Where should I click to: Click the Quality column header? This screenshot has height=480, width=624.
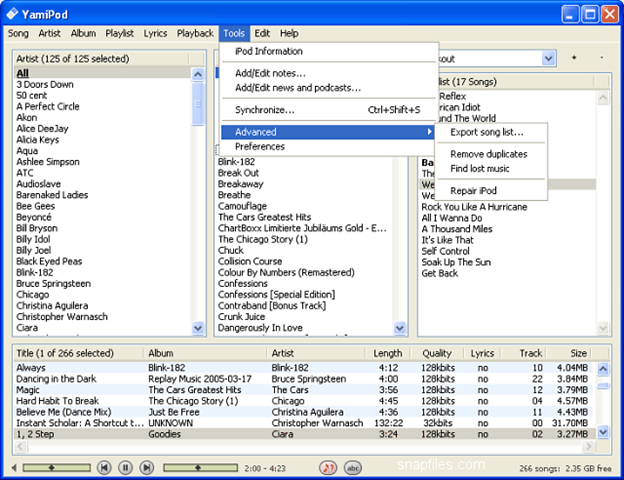pos(436,353)
